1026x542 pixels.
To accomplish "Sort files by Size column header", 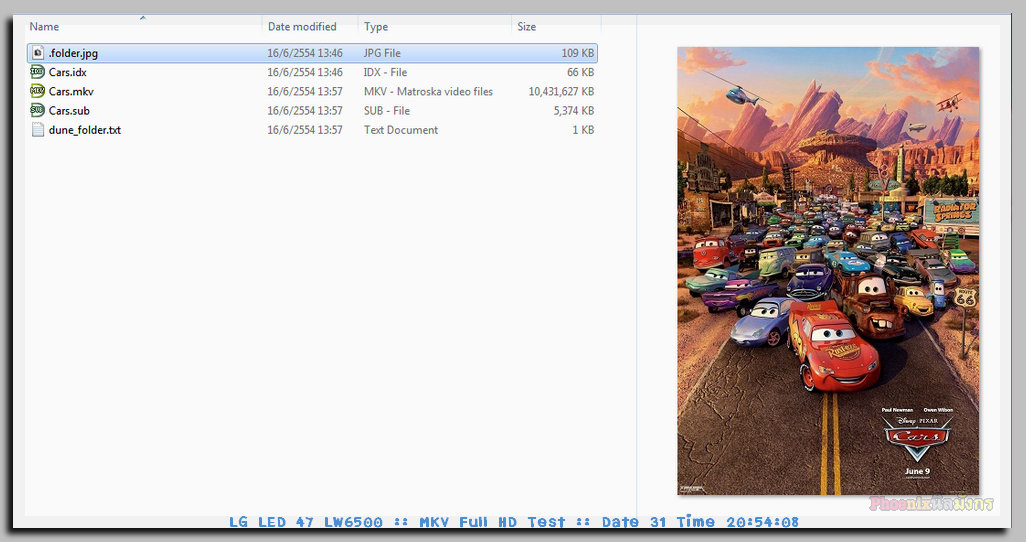I will click(x=526, y=27).
